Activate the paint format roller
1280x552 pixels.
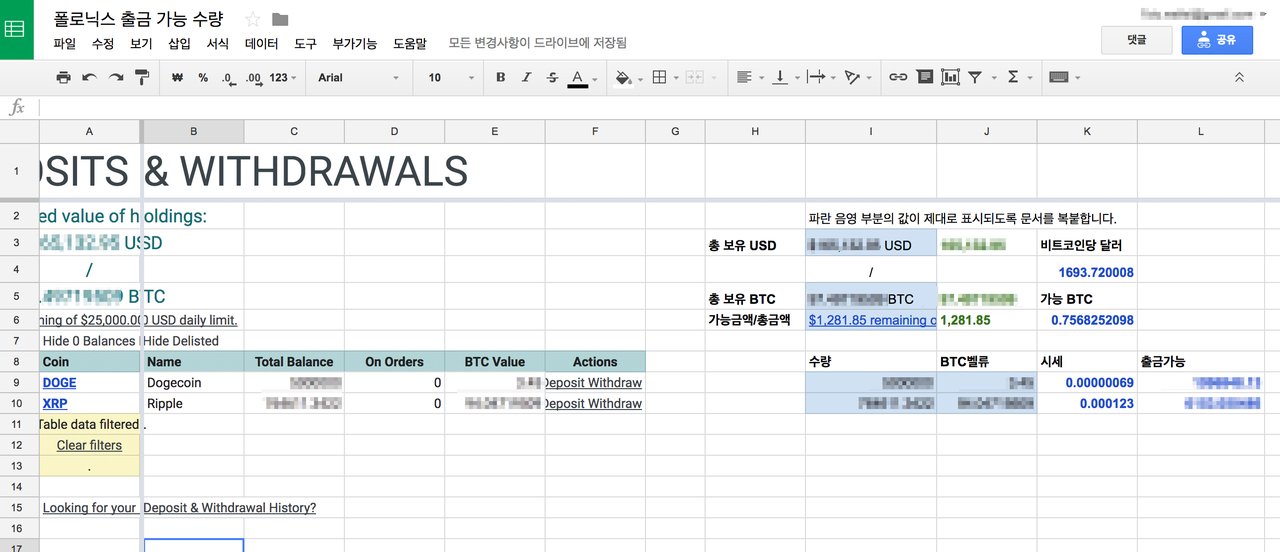[x=142, y=77]
